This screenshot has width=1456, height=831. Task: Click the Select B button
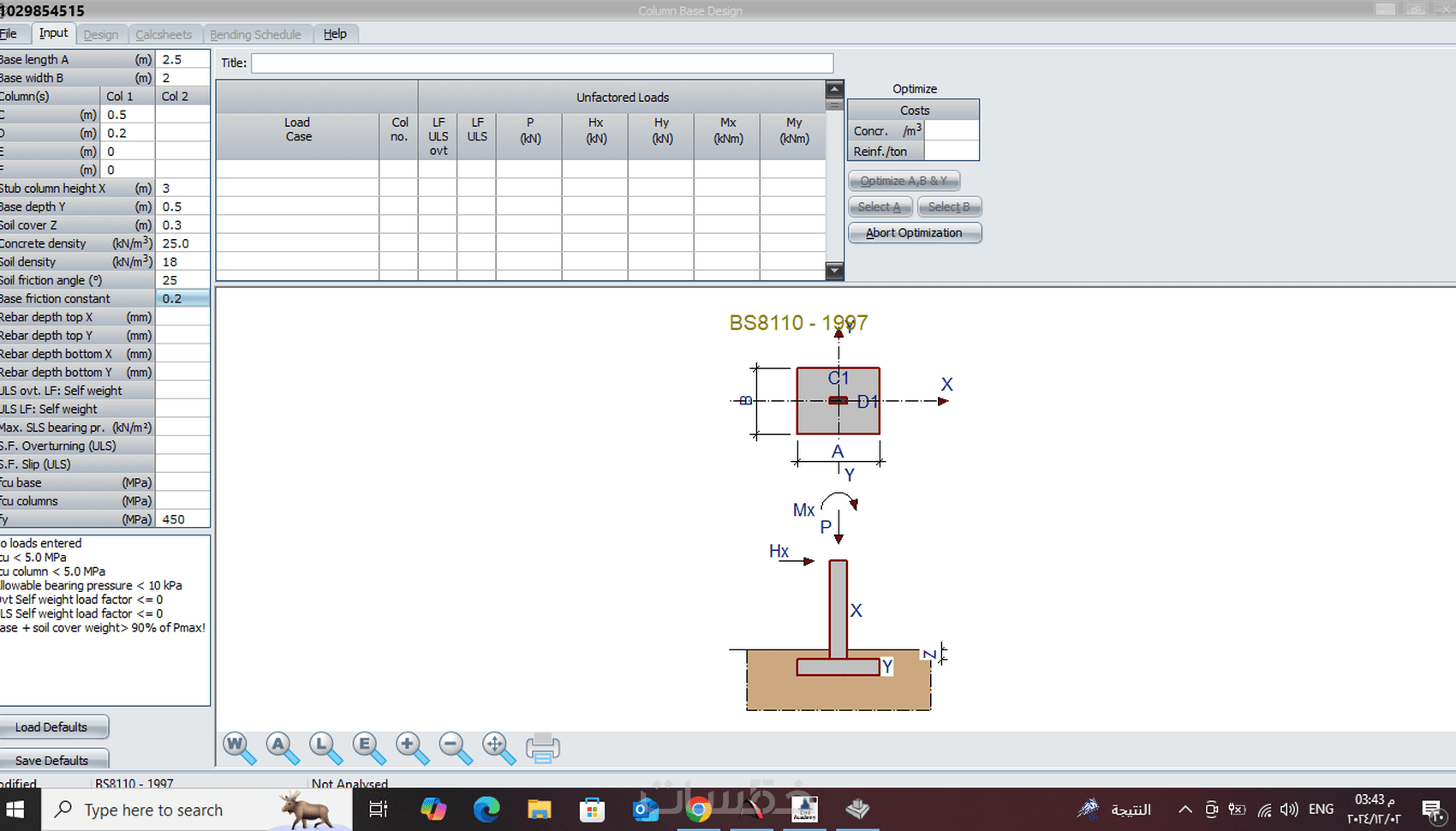tap(949, 206)
